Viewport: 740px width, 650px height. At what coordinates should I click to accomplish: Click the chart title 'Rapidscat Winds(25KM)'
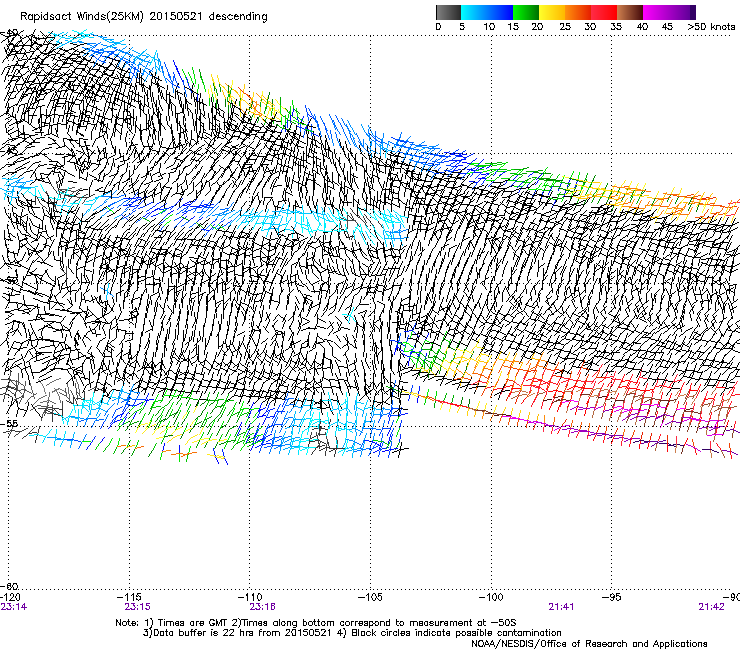click(82, 17)
